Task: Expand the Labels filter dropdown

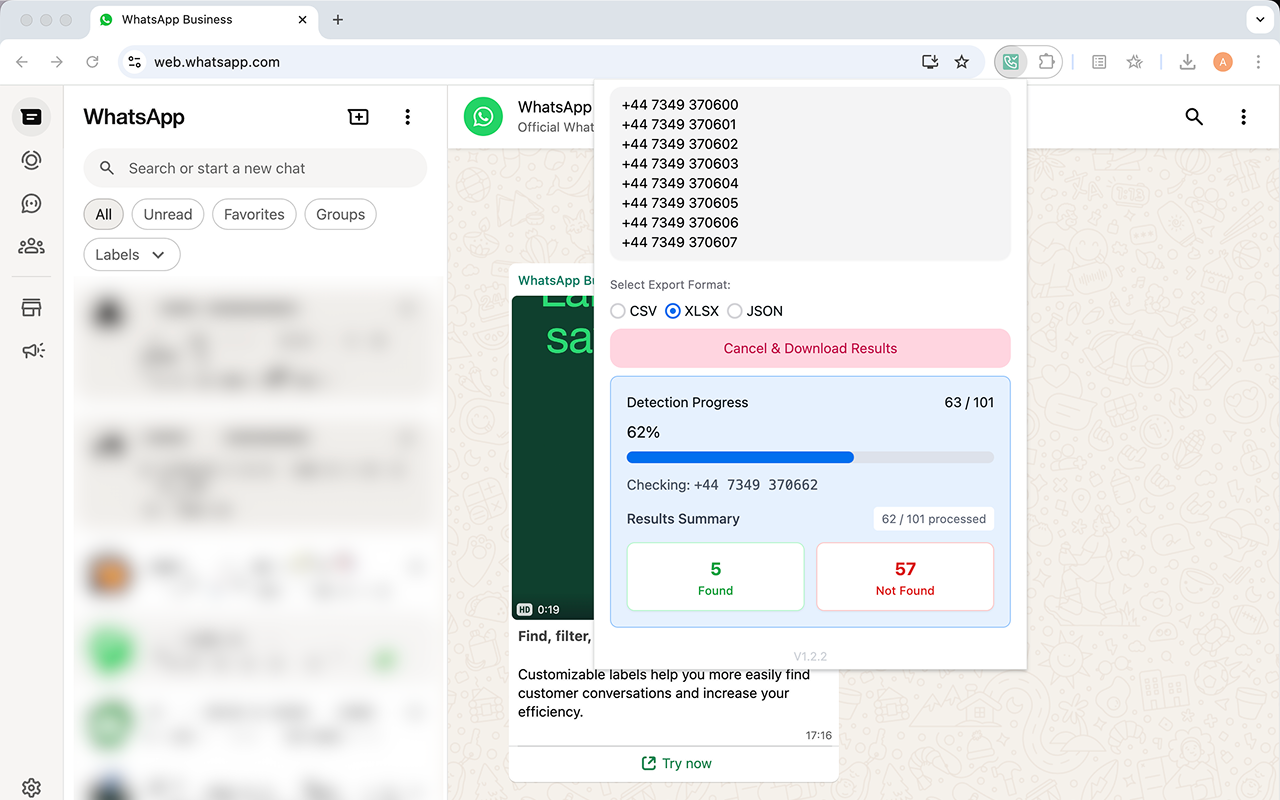Action: click(131, 254)
